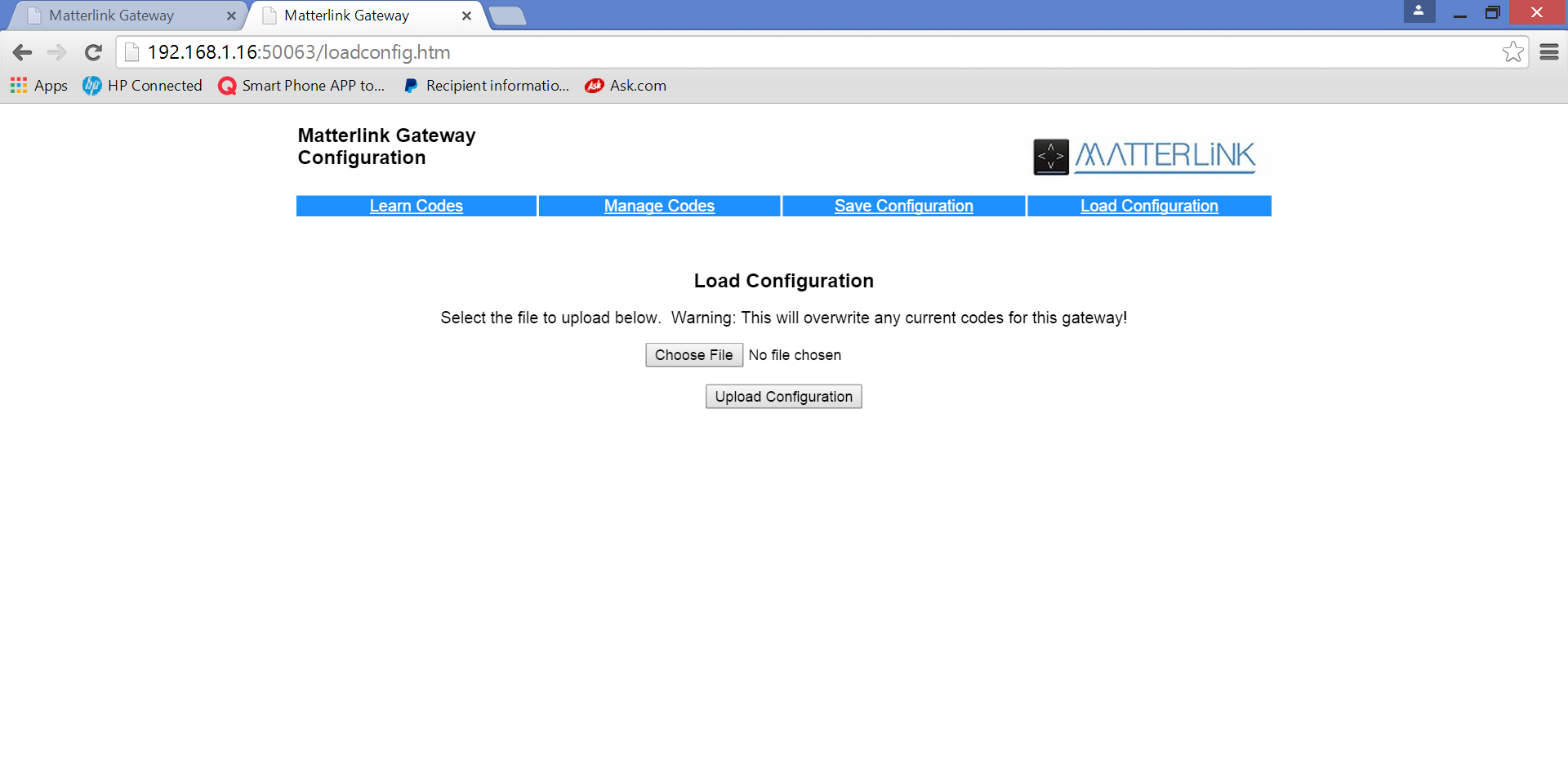The image size is (1568, 769).
Task: Go to Save Configuration
Action: (x=903, y=206)
